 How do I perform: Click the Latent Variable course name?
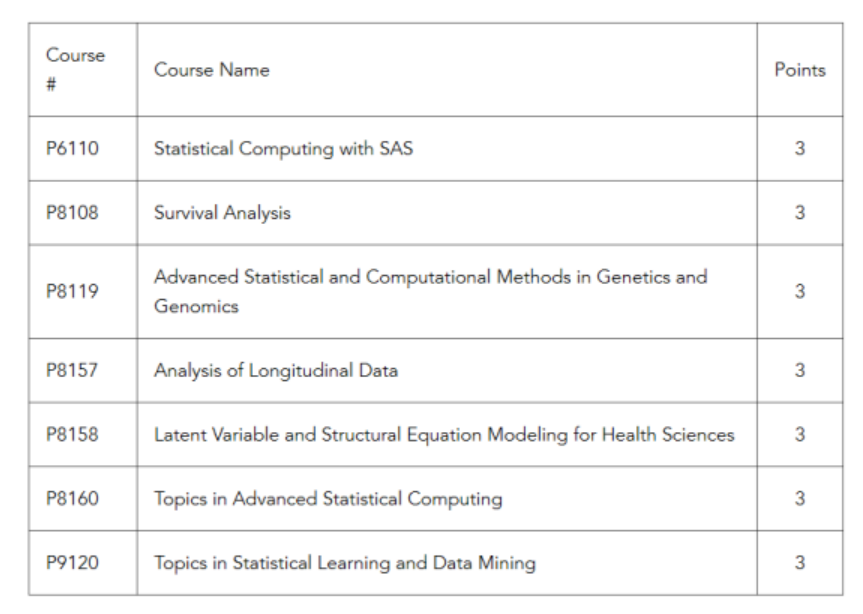[444, 434]
